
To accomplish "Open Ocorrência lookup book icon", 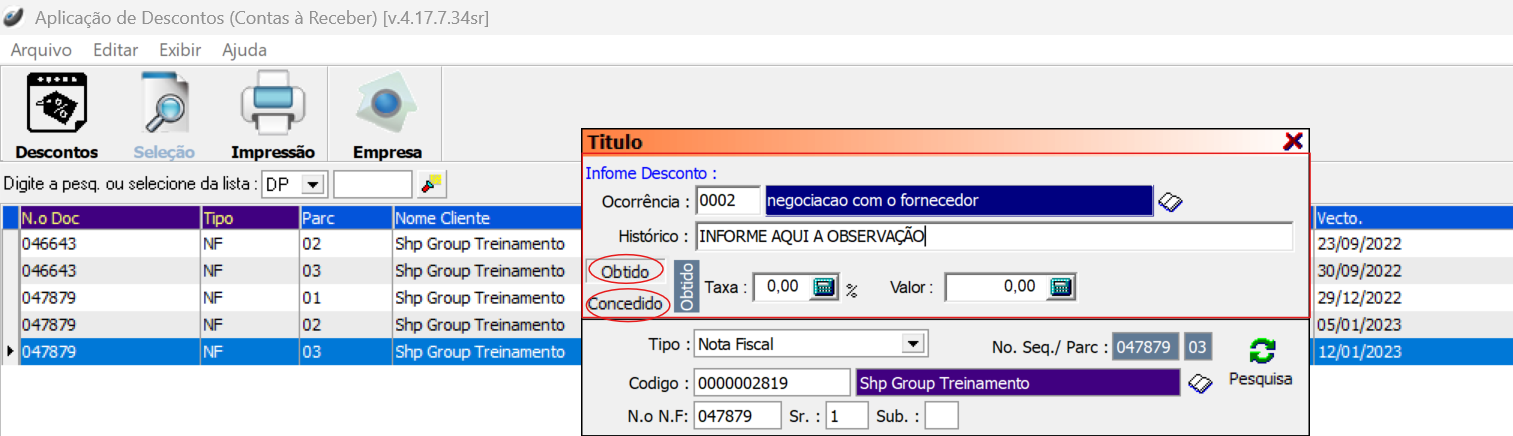I will 1170,202.
